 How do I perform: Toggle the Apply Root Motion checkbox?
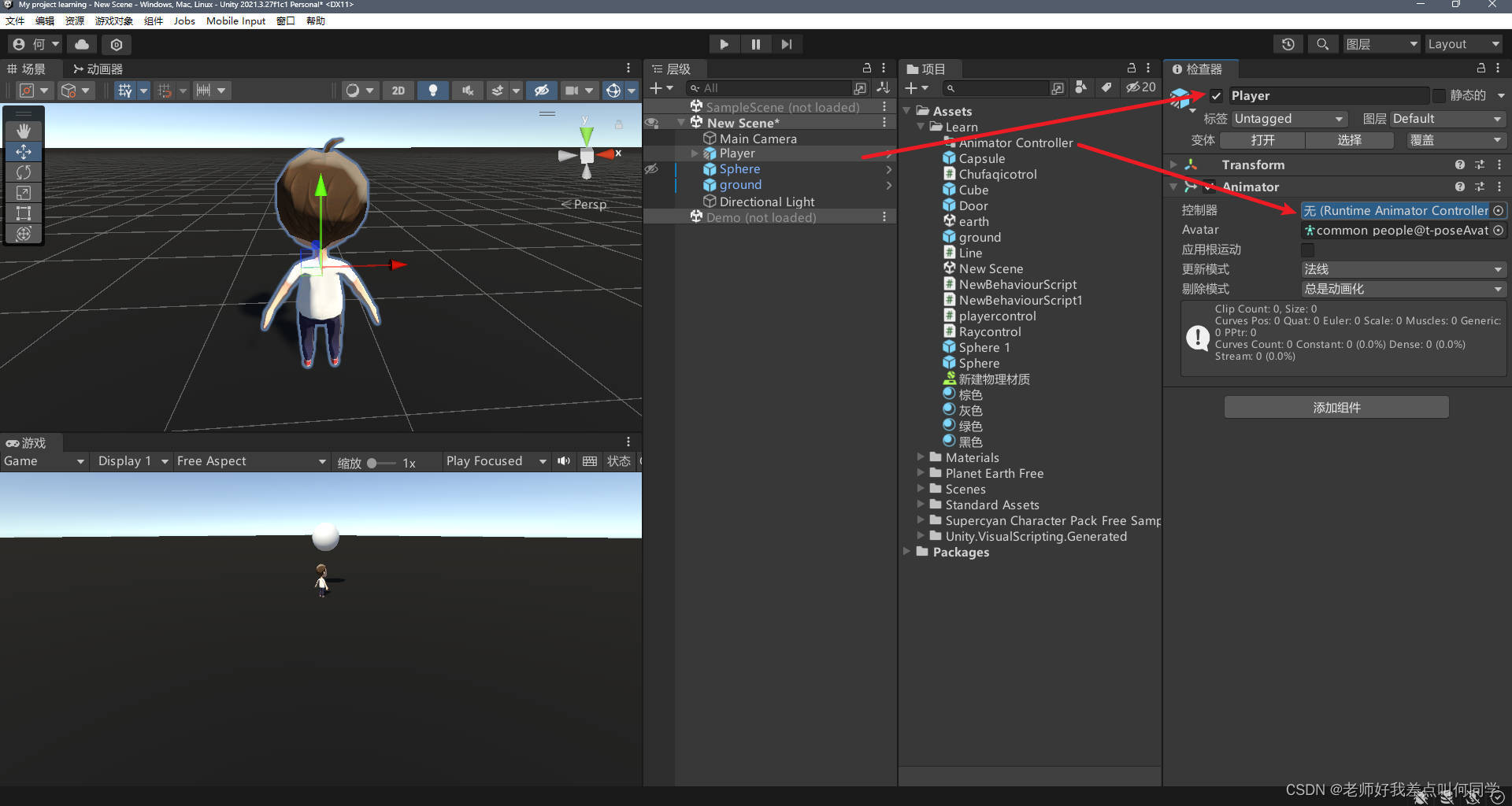pyautogui.click(x=1307, y=250)
